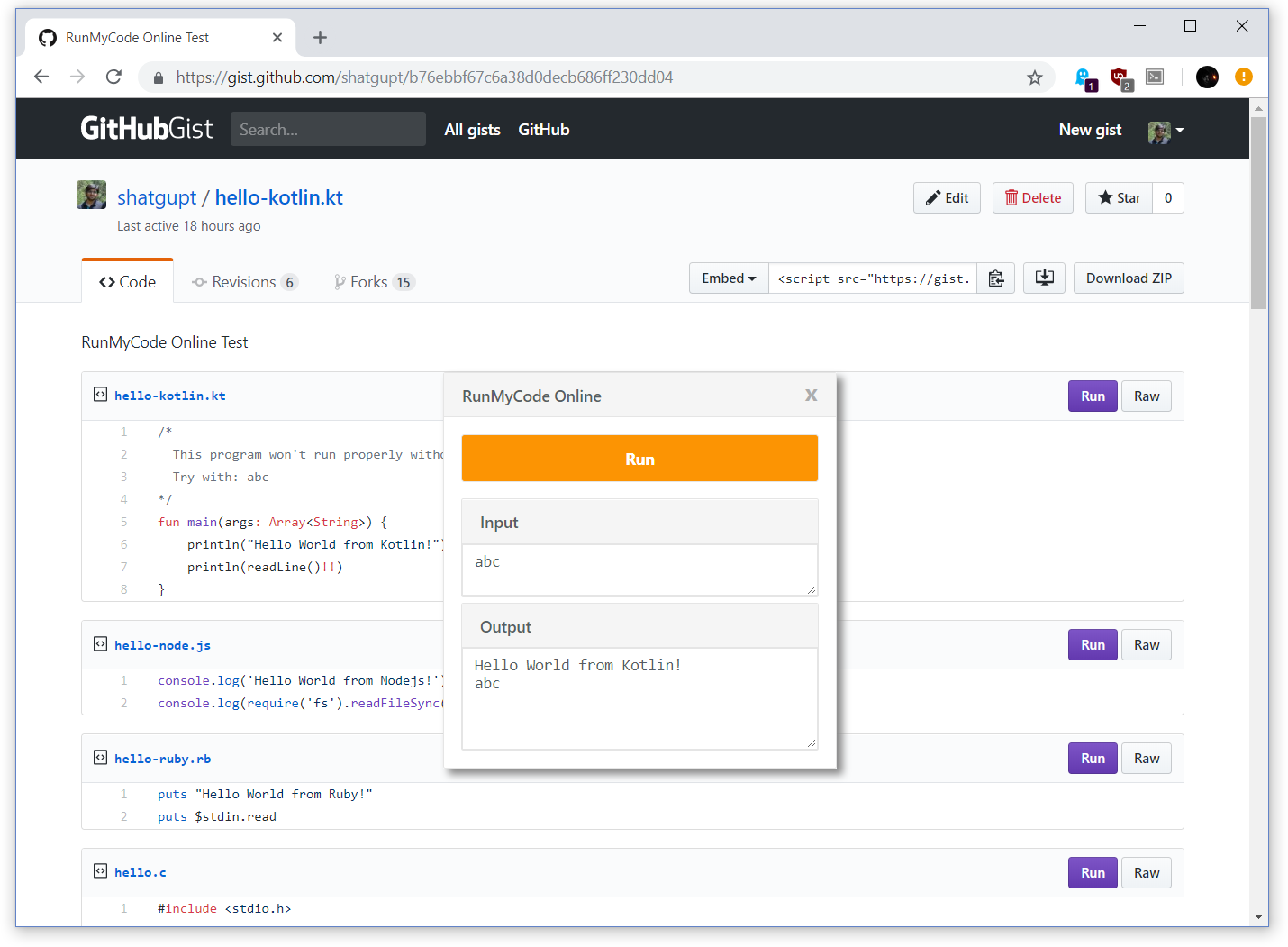
Task: Click the browser forward arrow
Action: click(77, 77)
